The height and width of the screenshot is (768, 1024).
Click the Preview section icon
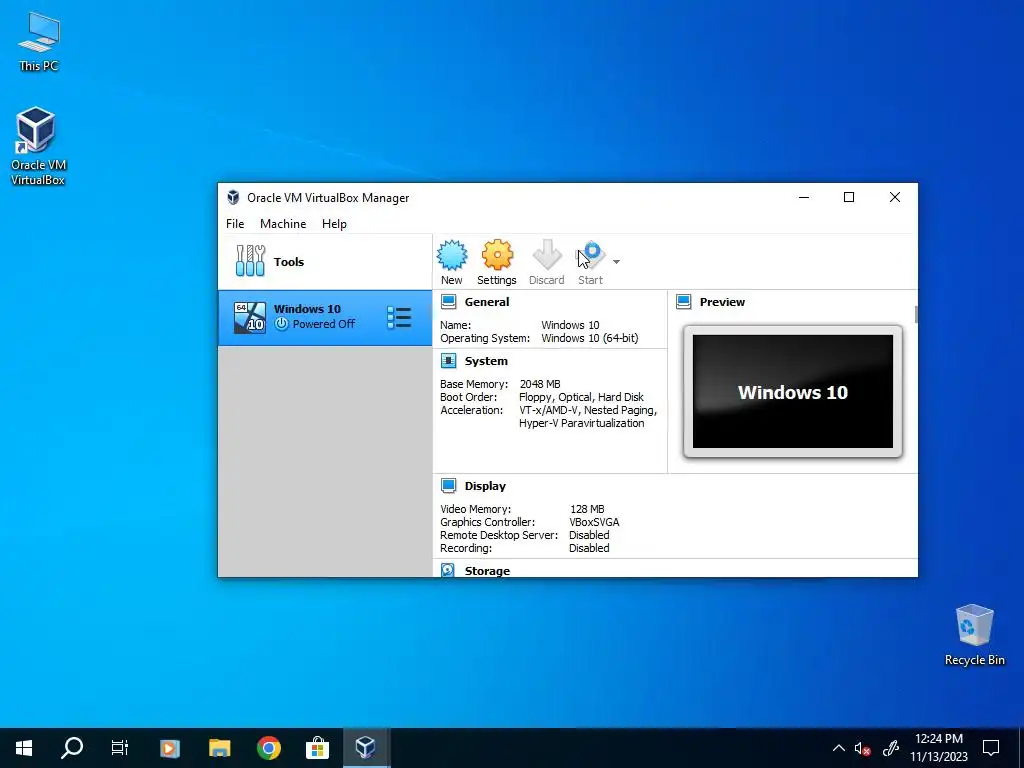[x=684, y=302]
